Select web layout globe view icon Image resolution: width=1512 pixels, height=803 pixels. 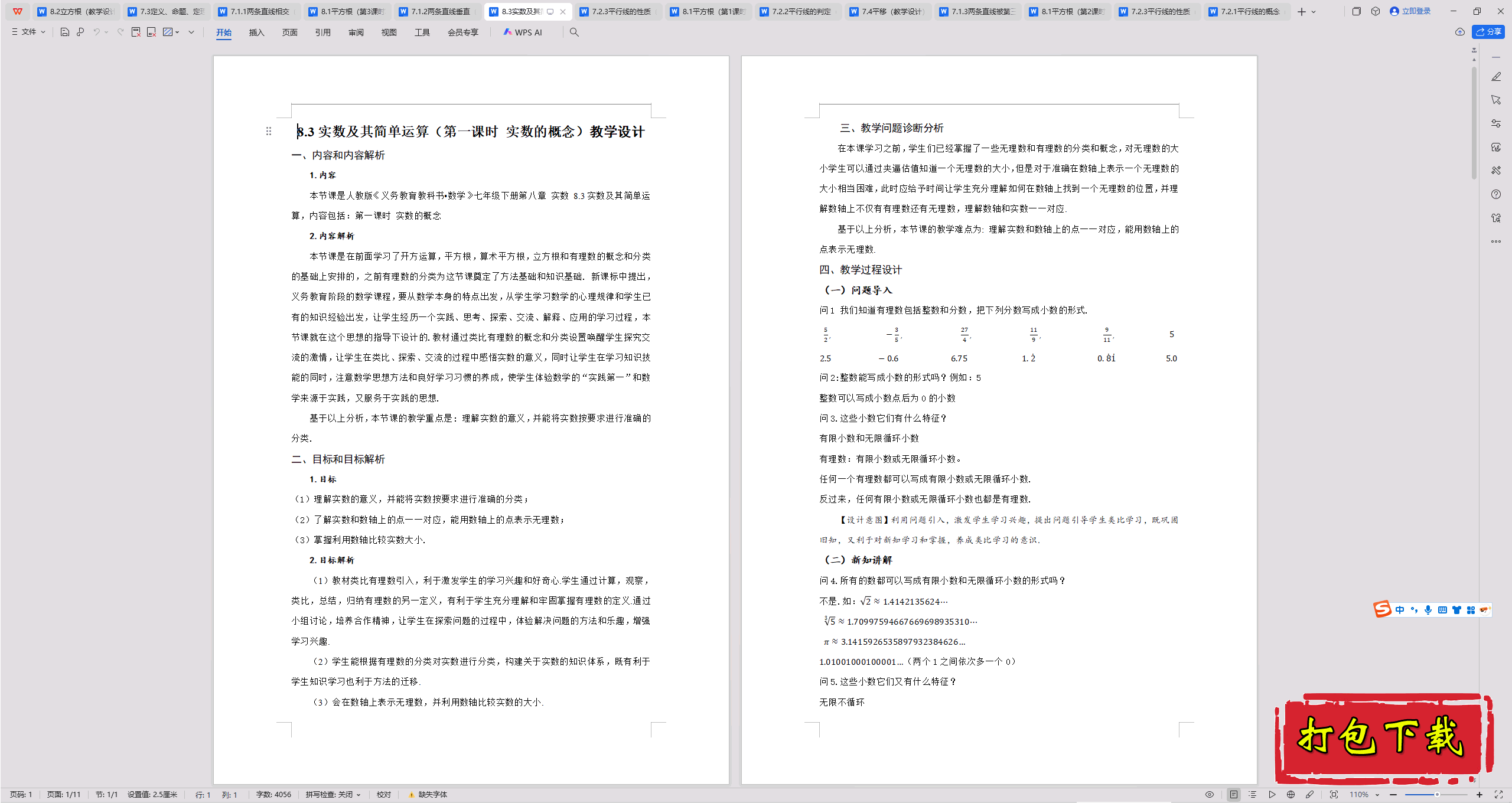(x=1291, y=795)
